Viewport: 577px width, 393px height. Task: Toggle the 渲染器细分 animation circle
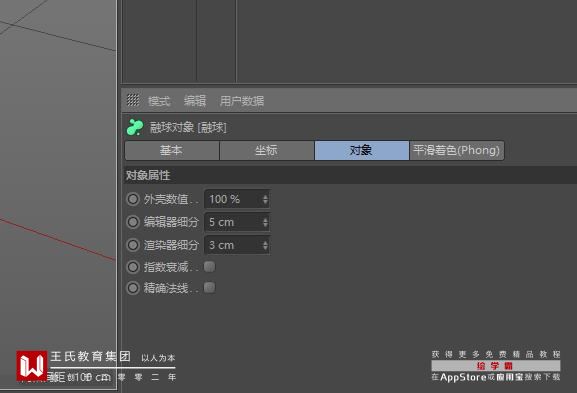coord(133,245)
